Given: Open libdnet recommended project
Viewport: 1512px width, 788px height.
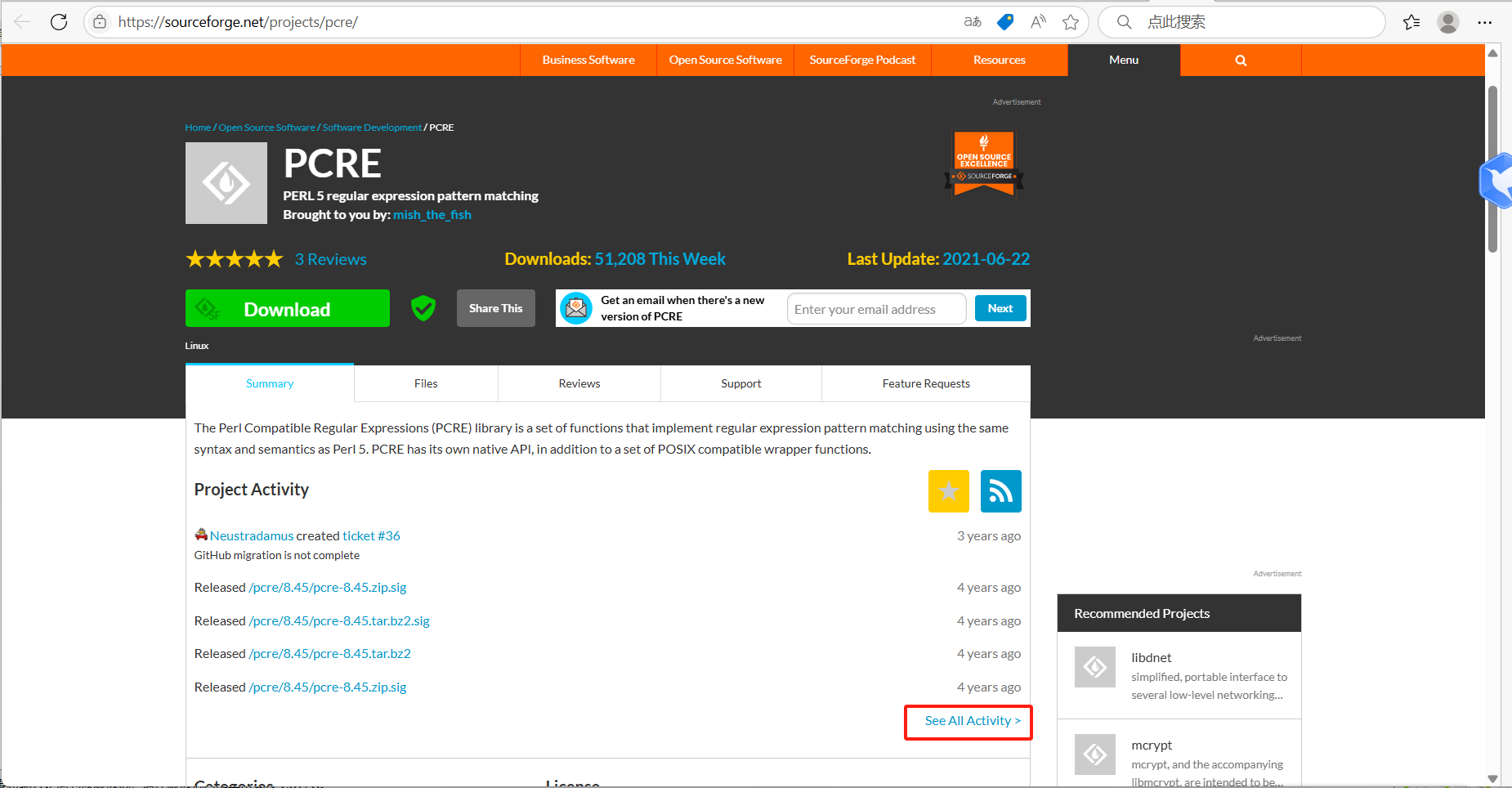Looking at the screenshot, I should [x=1152, y=658].
